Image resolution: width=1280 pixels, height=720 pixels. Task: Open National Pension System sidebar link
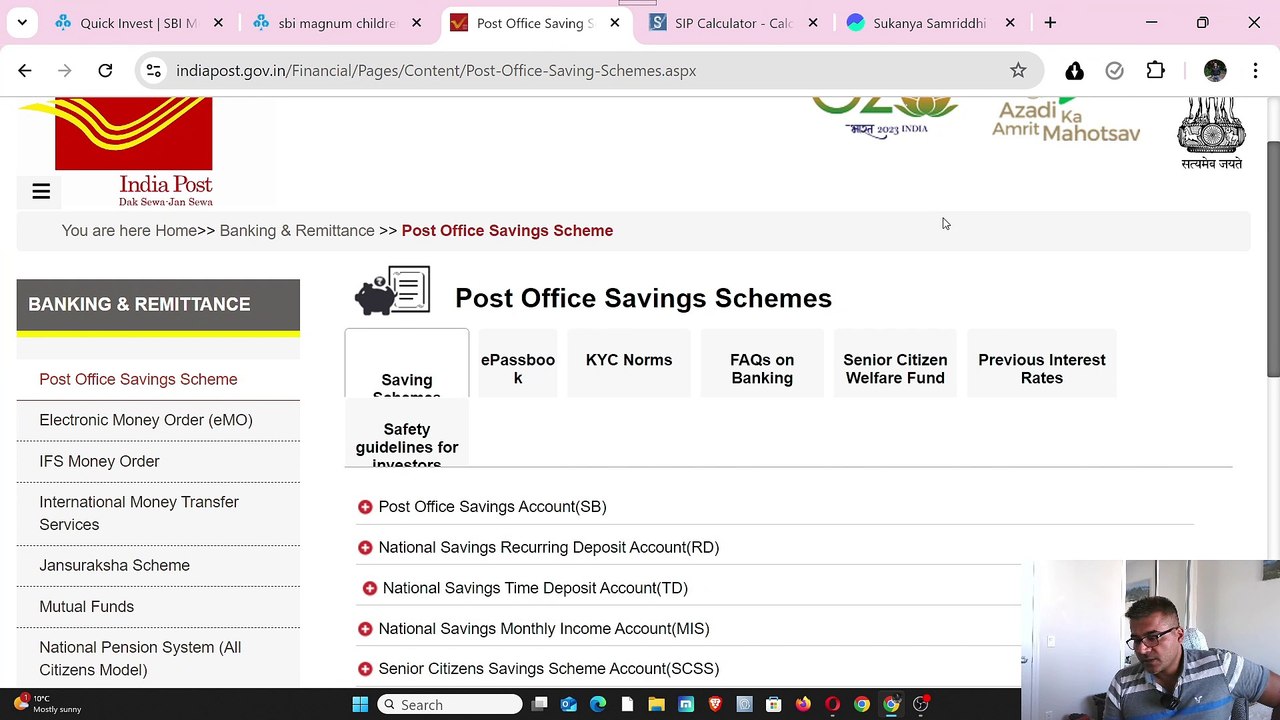click(x=140, y=658)
